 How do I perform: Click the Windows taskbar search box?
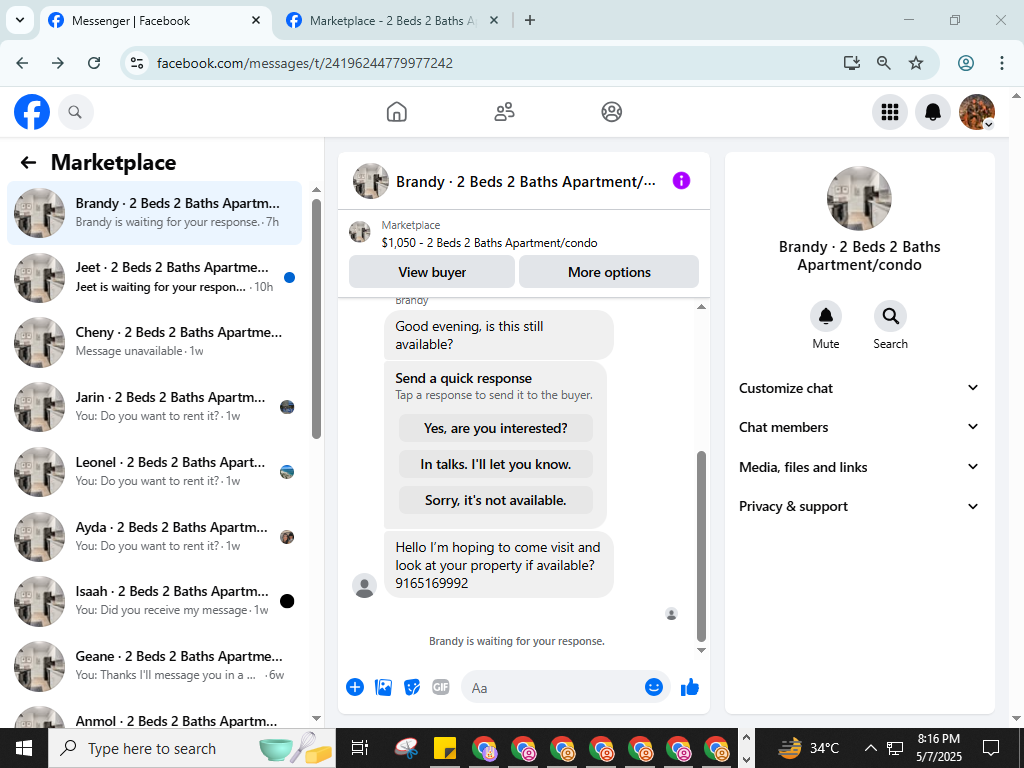pos(192,748)
